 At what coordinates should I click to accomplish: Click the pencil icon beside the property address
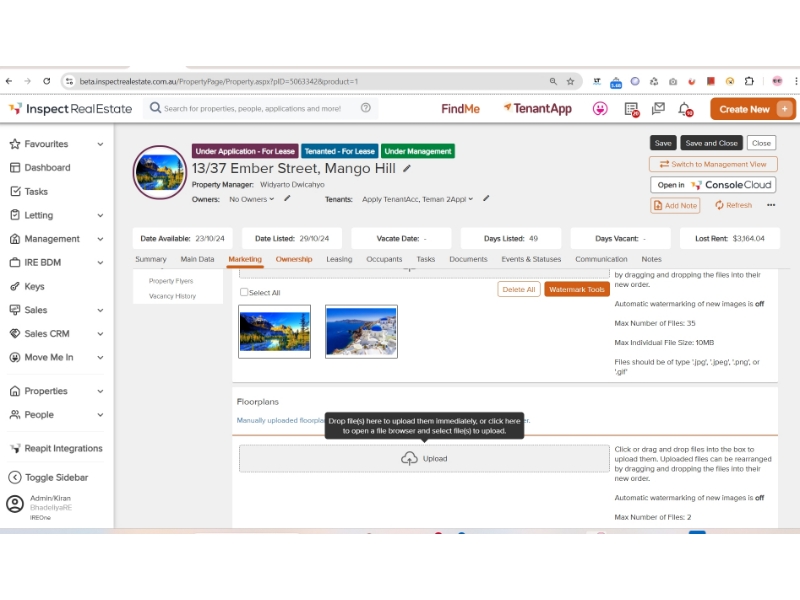(407, 168)
